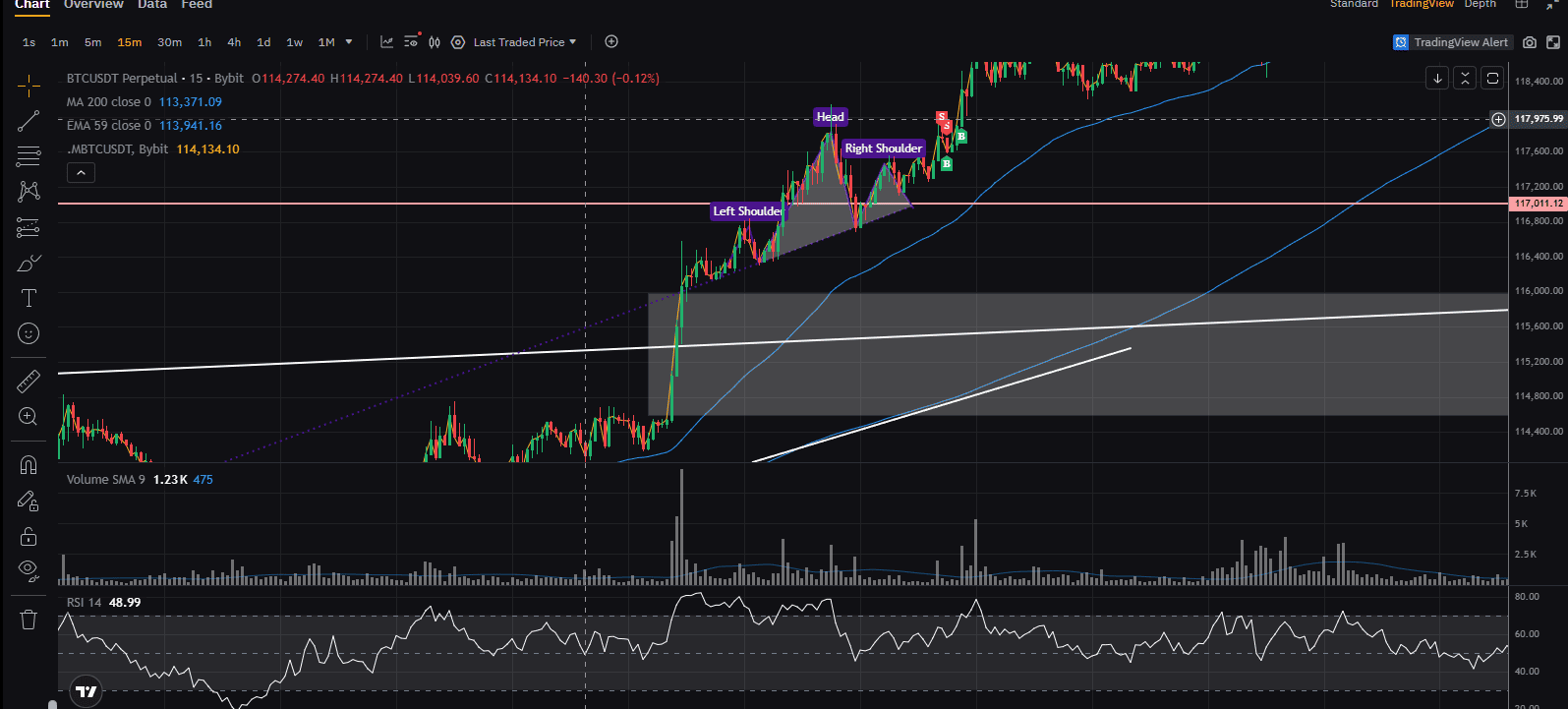
Task: Open the Last Traded Price dropdown
Action: coord(524,42)
